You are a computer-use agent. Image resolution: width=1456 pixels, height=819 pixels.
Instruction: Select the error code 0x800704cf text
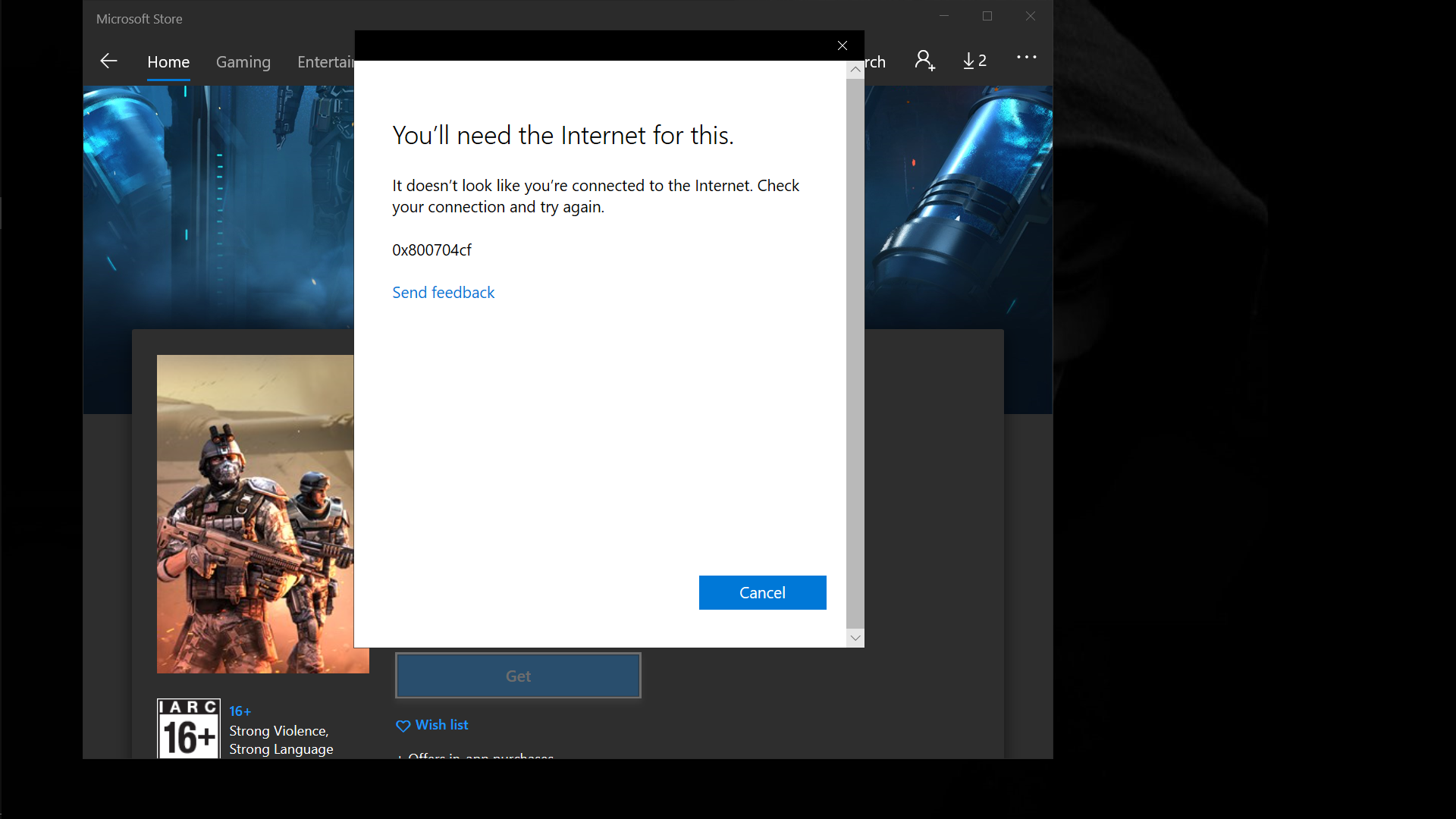431,249
